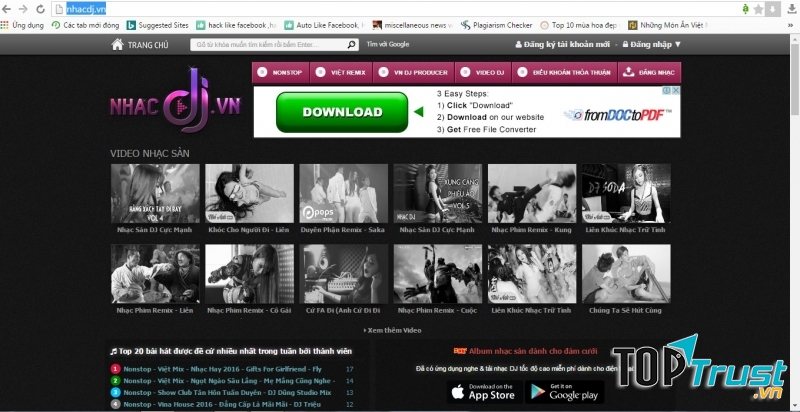
Task: Click Tìm với Google link
Action: click(x=388, y=44)
